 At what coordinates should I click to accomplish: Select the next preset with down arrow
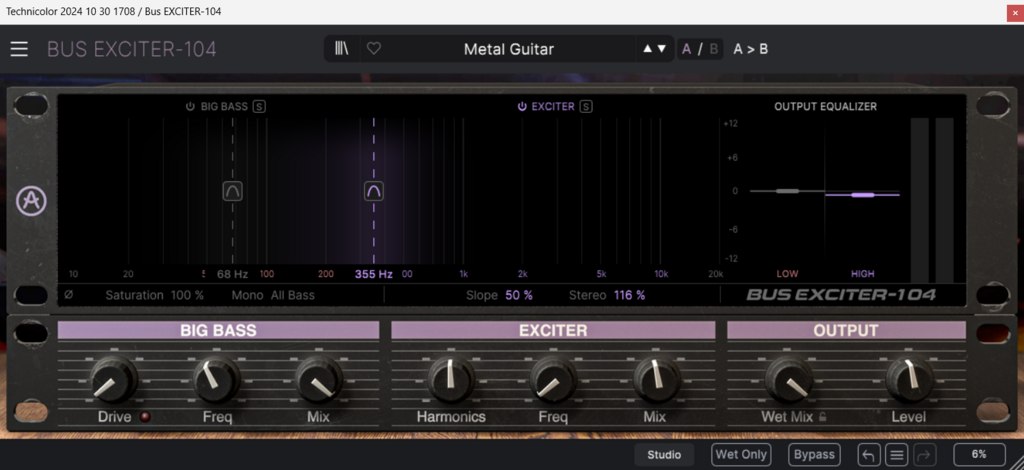pos(662,48)
